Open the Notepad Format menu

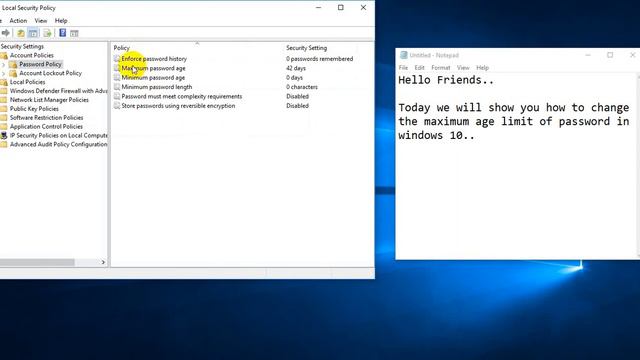[x=441, y=68]
